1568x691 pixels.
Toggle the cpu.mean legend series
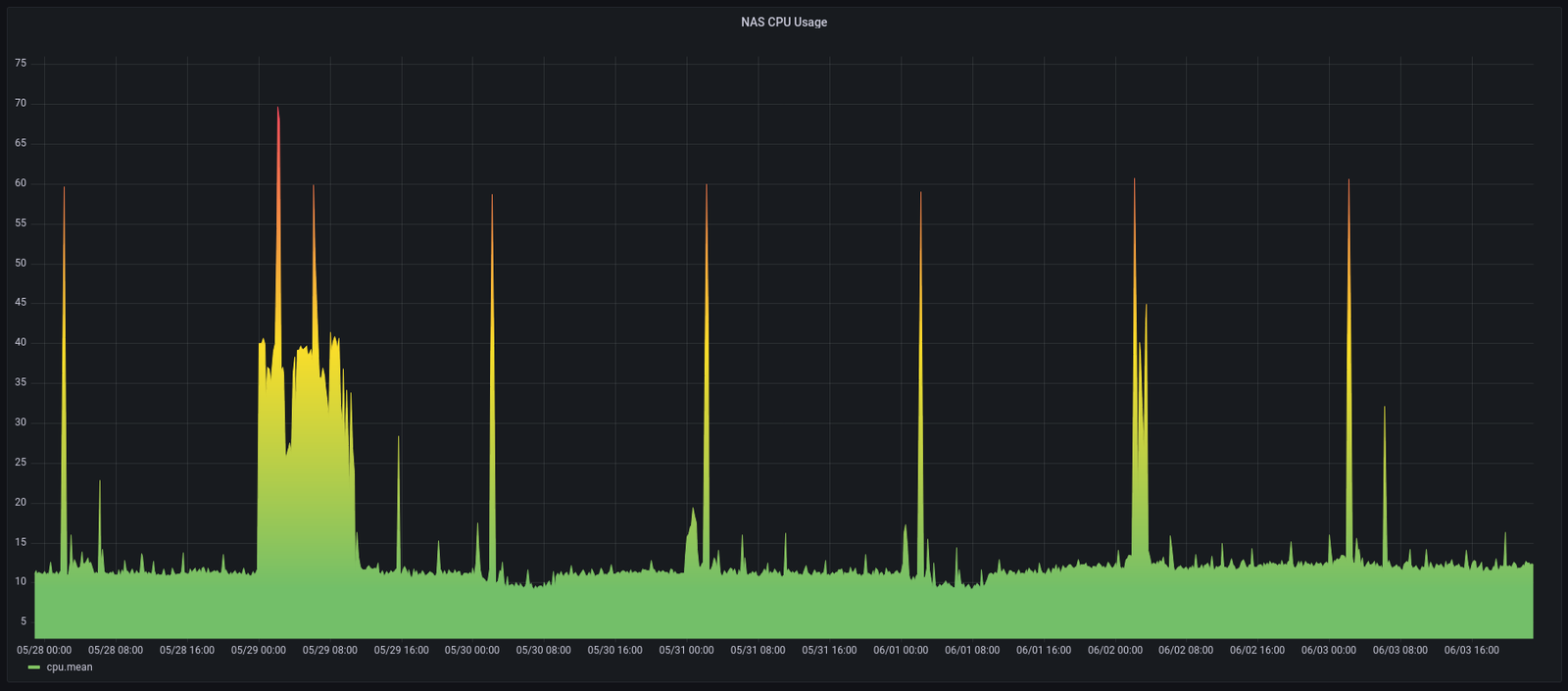[x=70, y=667]
